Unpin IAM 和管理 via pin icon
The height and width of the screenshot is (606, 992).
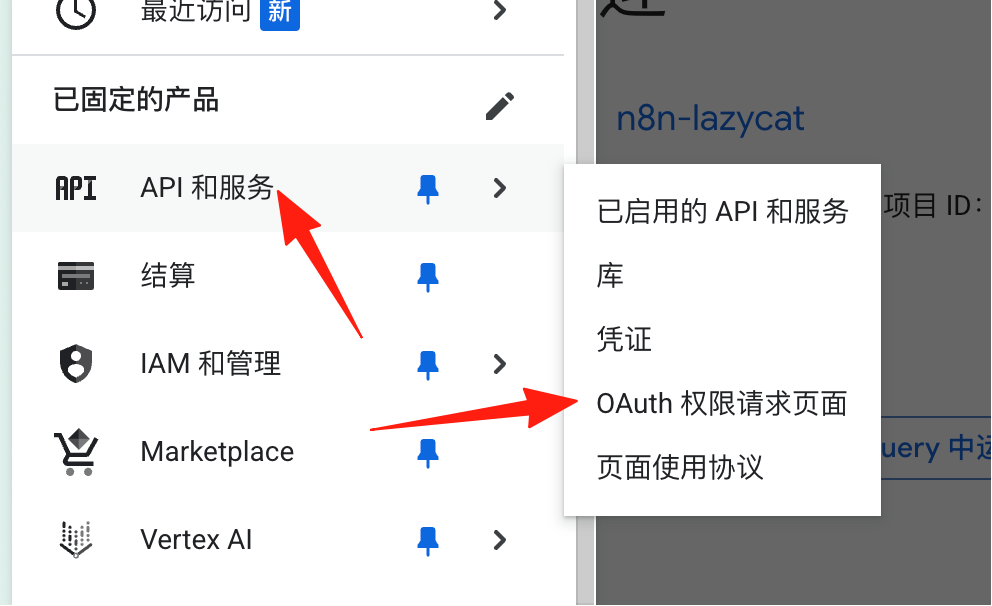point(428,365)
